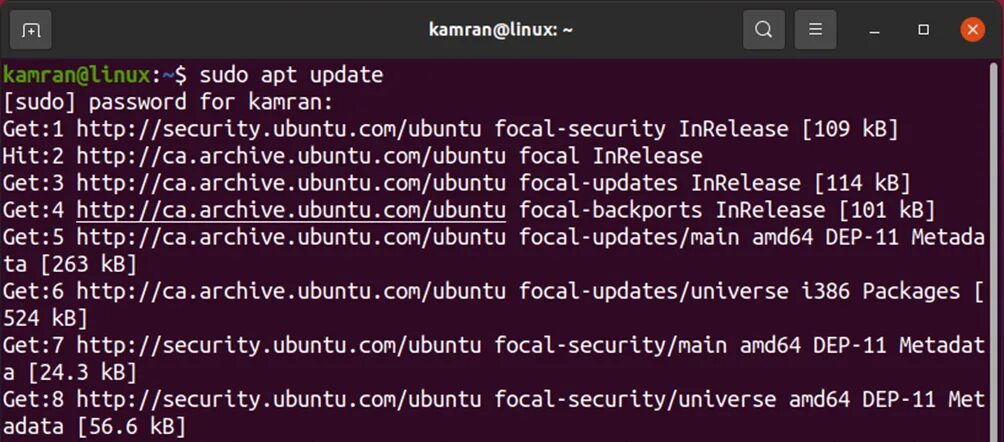Minimize the terminal window
Screen dimensions: 1004x442
(875, 30)
